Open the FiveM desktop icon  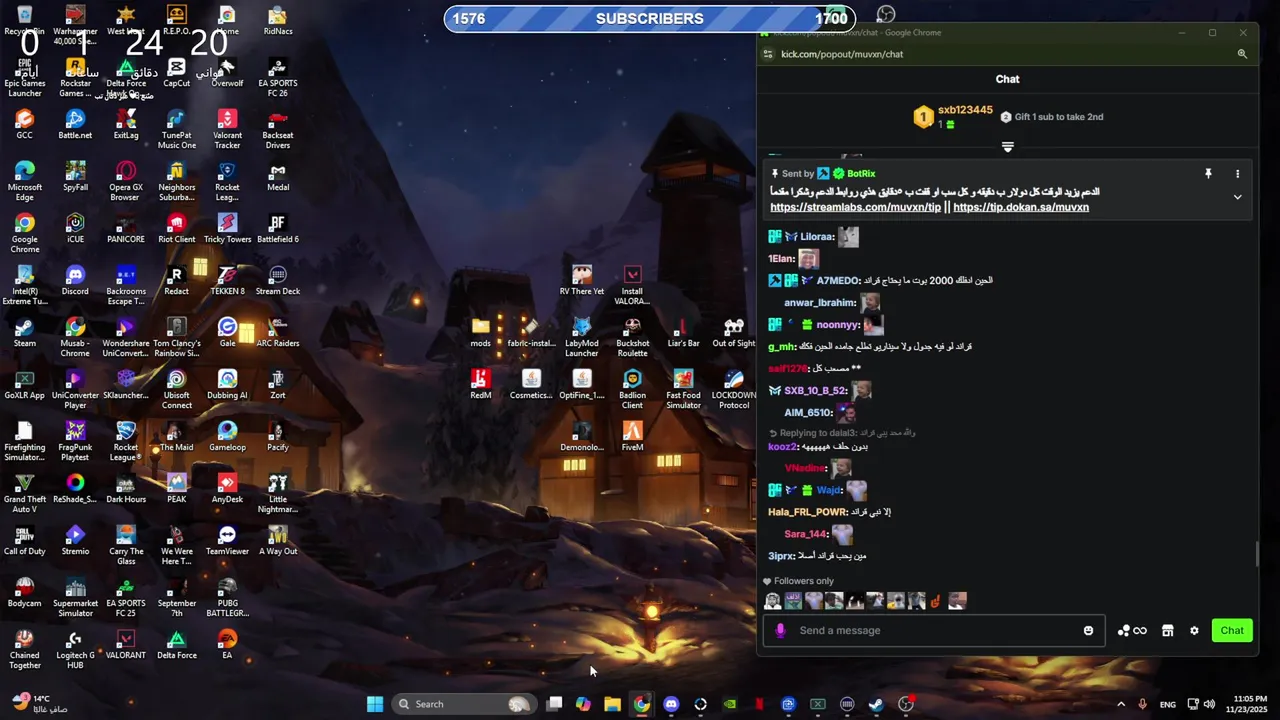[632, 436]
